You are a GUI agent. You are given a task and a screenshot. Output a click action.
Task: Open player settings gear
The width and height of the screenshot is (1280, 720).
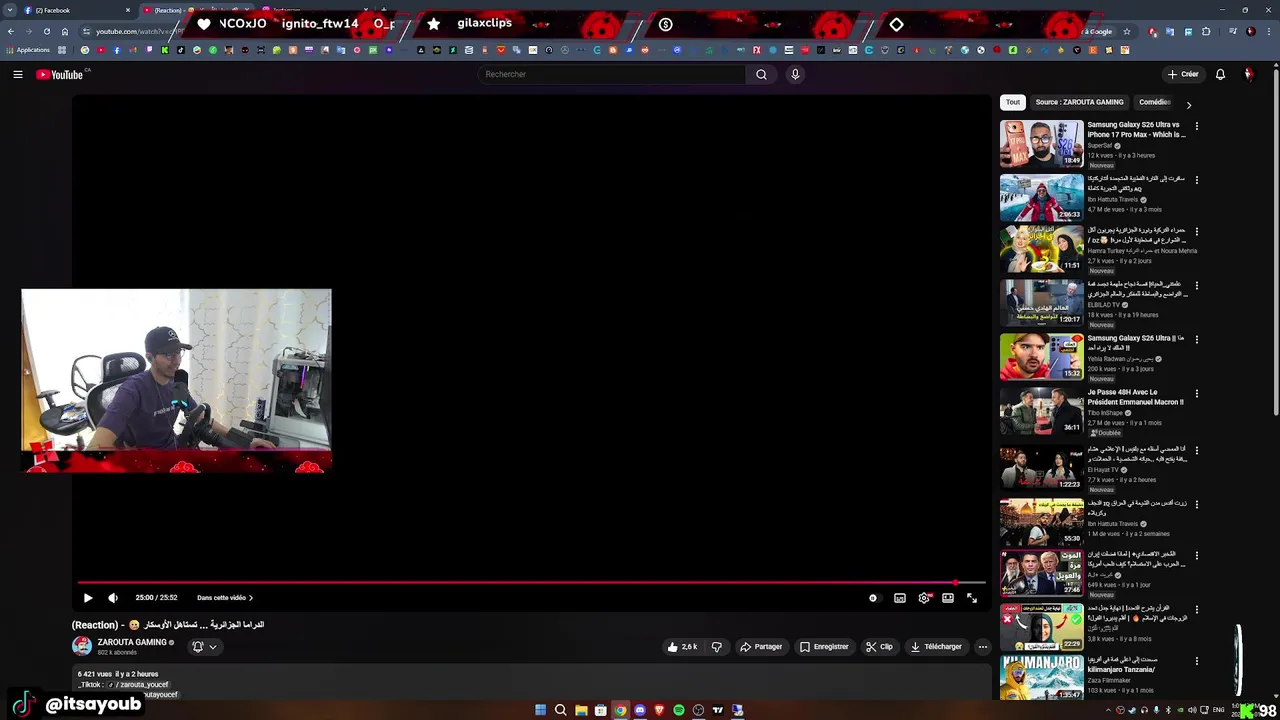924,598
